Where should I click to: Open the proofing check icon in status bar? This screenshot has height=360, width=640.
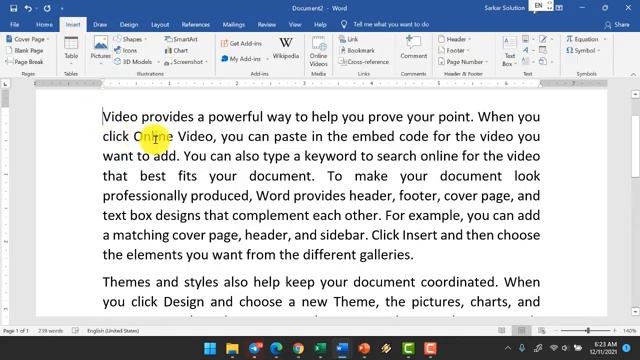point(76,331)
